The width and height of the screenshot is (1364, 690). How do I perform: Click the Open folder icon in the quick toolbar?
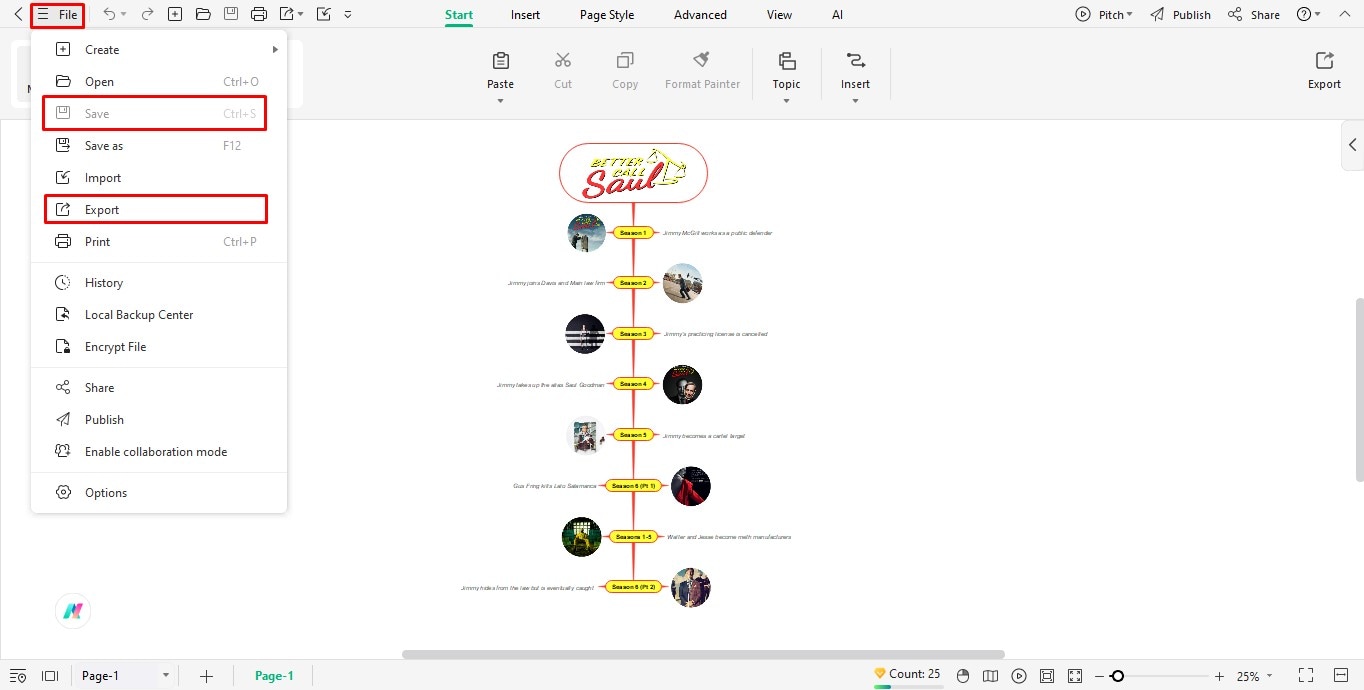203,14
